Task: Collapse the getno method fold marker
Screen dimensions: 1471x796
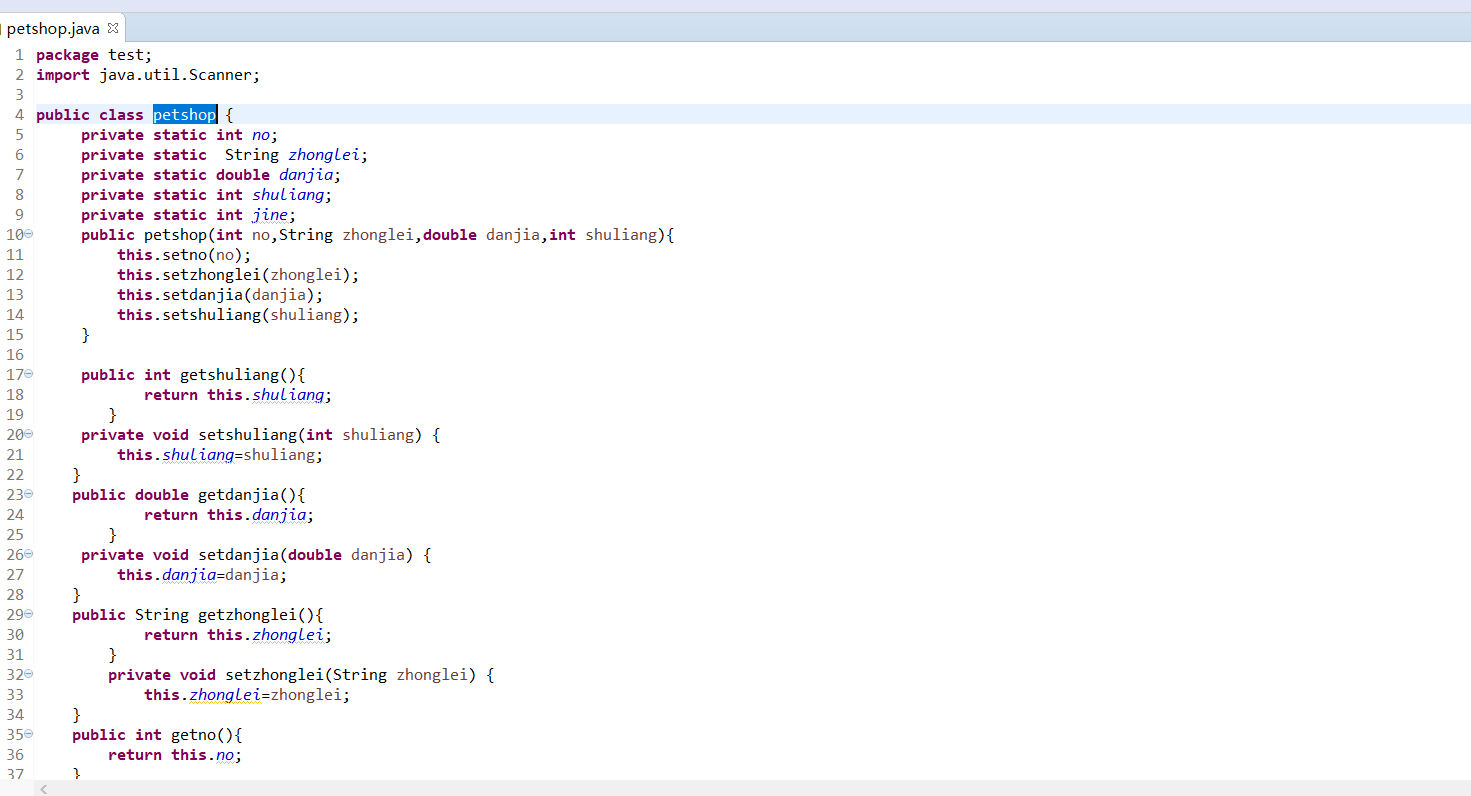Action: (x=28, y=734)
